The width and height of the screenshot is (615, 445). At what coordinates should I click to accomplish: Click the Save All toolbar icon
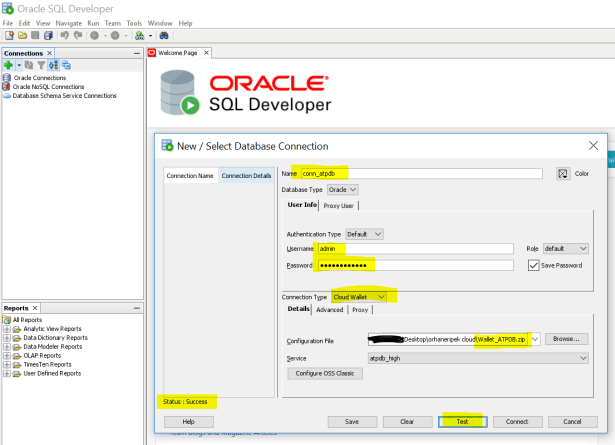pos(47,35)
